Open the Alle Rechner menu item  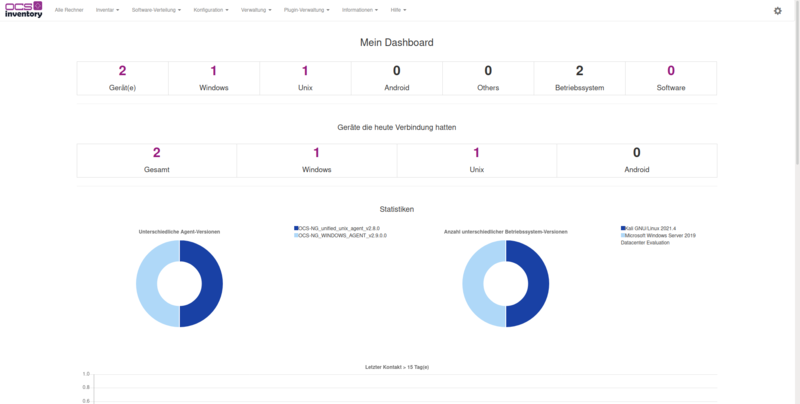pos(69,10)
